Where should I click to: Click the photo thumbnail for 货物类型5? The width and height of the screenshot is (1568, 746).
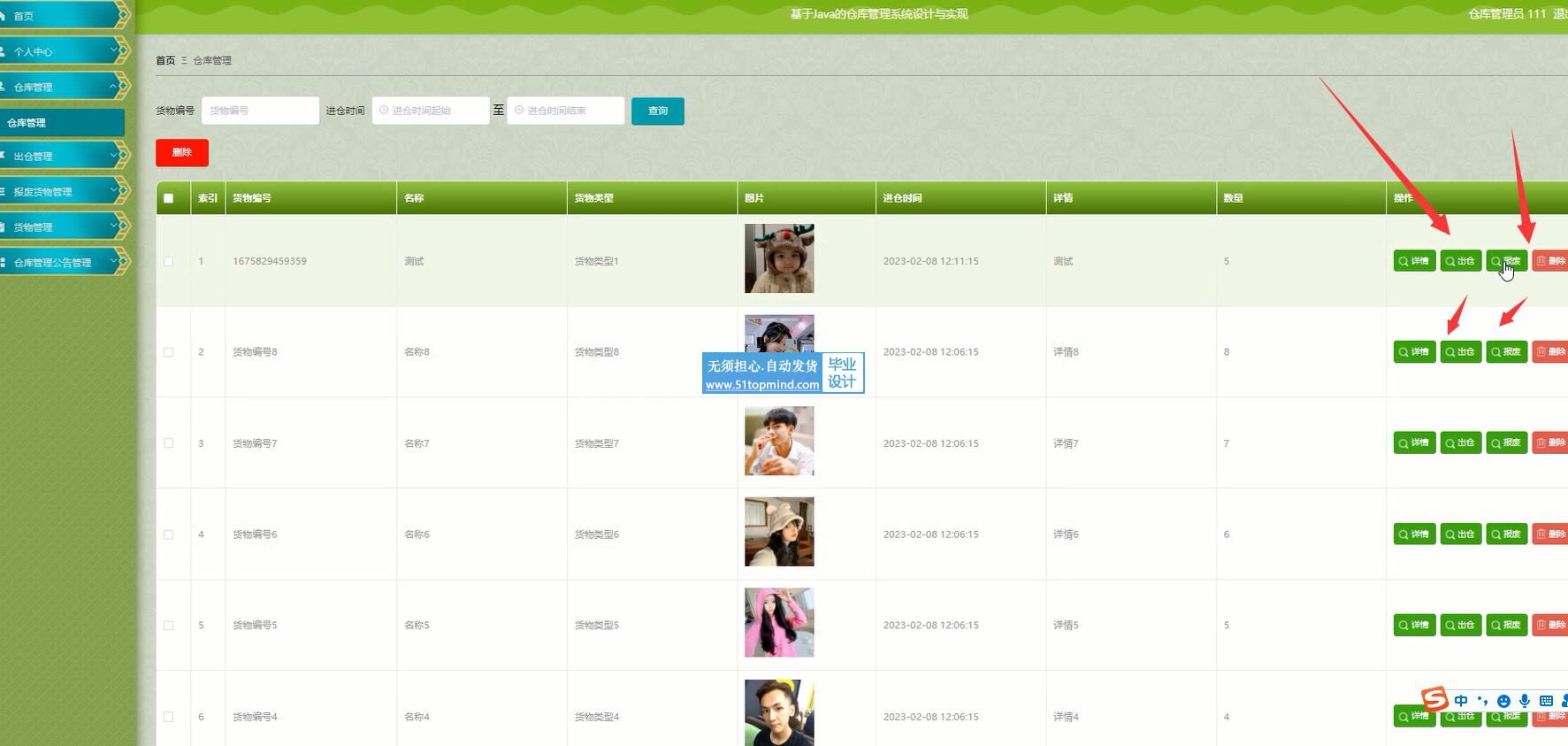[x=779, y=623]
